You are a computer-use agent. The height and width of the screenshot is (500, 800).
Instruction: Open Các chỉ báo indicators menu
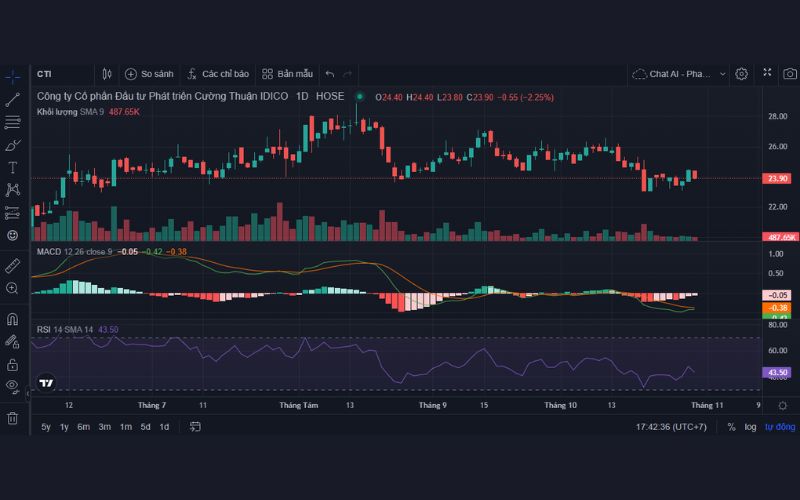216,74
